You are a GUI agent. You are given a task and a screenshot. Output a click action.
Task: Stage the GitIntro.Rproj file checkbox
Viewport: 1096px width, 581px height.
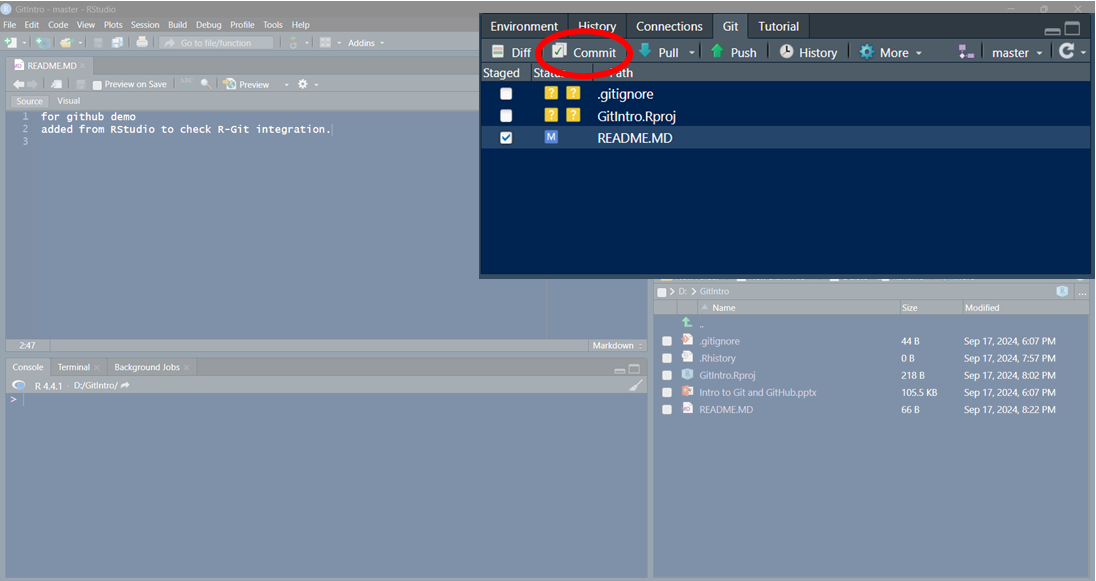pos(506,115)
